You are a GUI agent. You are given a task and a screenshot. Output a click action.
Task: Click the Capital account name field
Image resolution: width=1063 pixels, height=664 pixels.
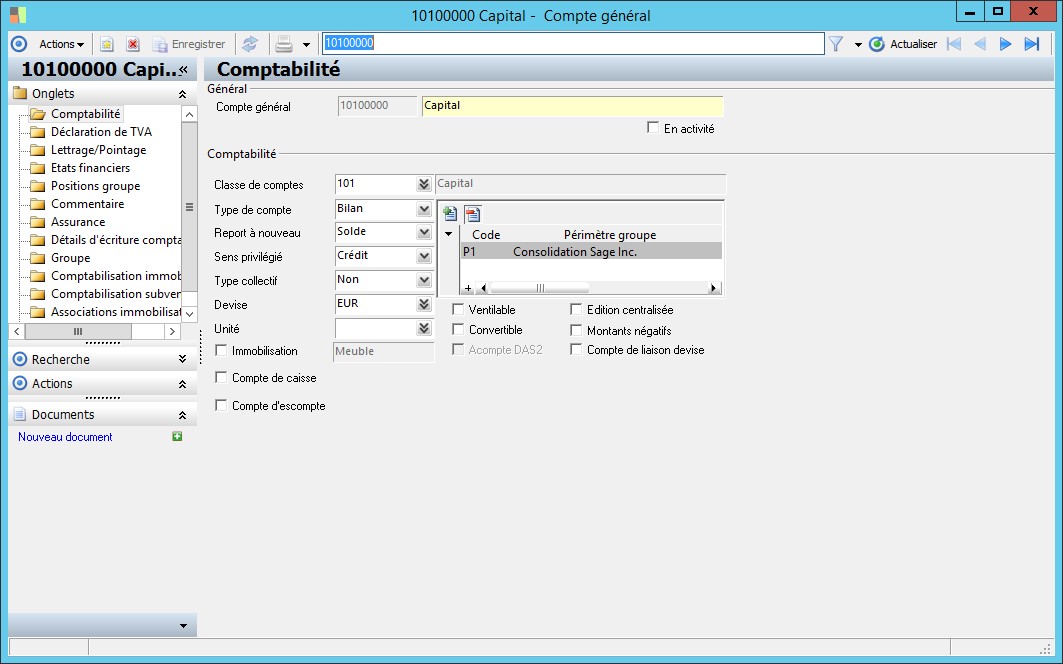coord(572,106)
